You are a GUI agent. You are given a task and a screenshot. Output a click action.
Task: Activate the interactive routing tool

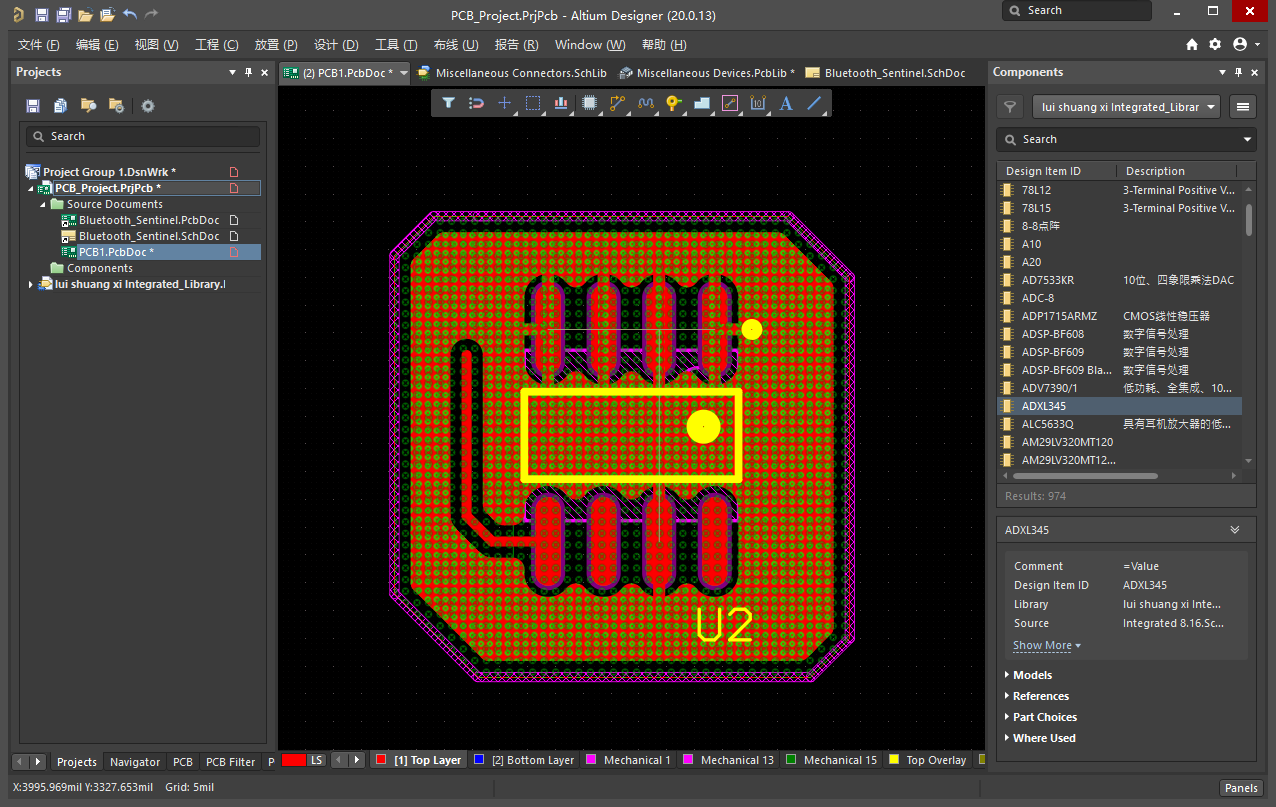click(617, 103)
